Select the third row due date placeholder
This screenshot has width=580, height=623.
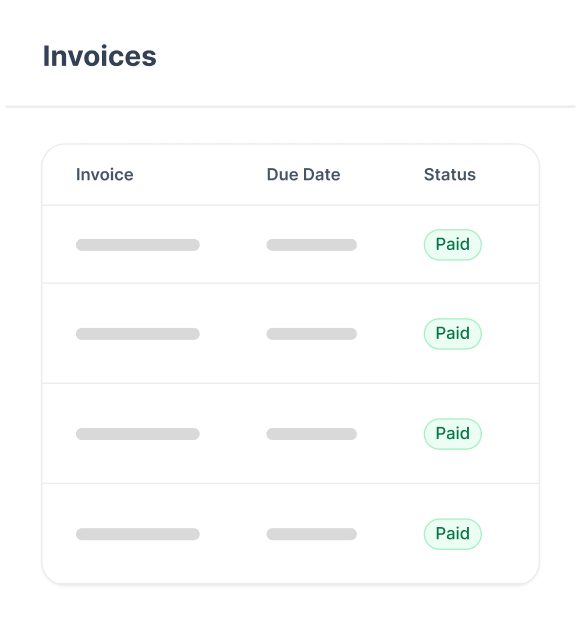[311, 434]
